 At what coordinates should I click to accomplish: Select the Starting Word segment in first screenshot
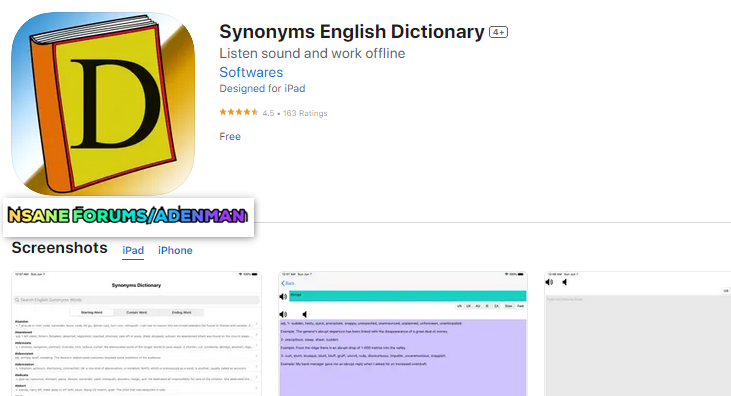click(91, 313)
